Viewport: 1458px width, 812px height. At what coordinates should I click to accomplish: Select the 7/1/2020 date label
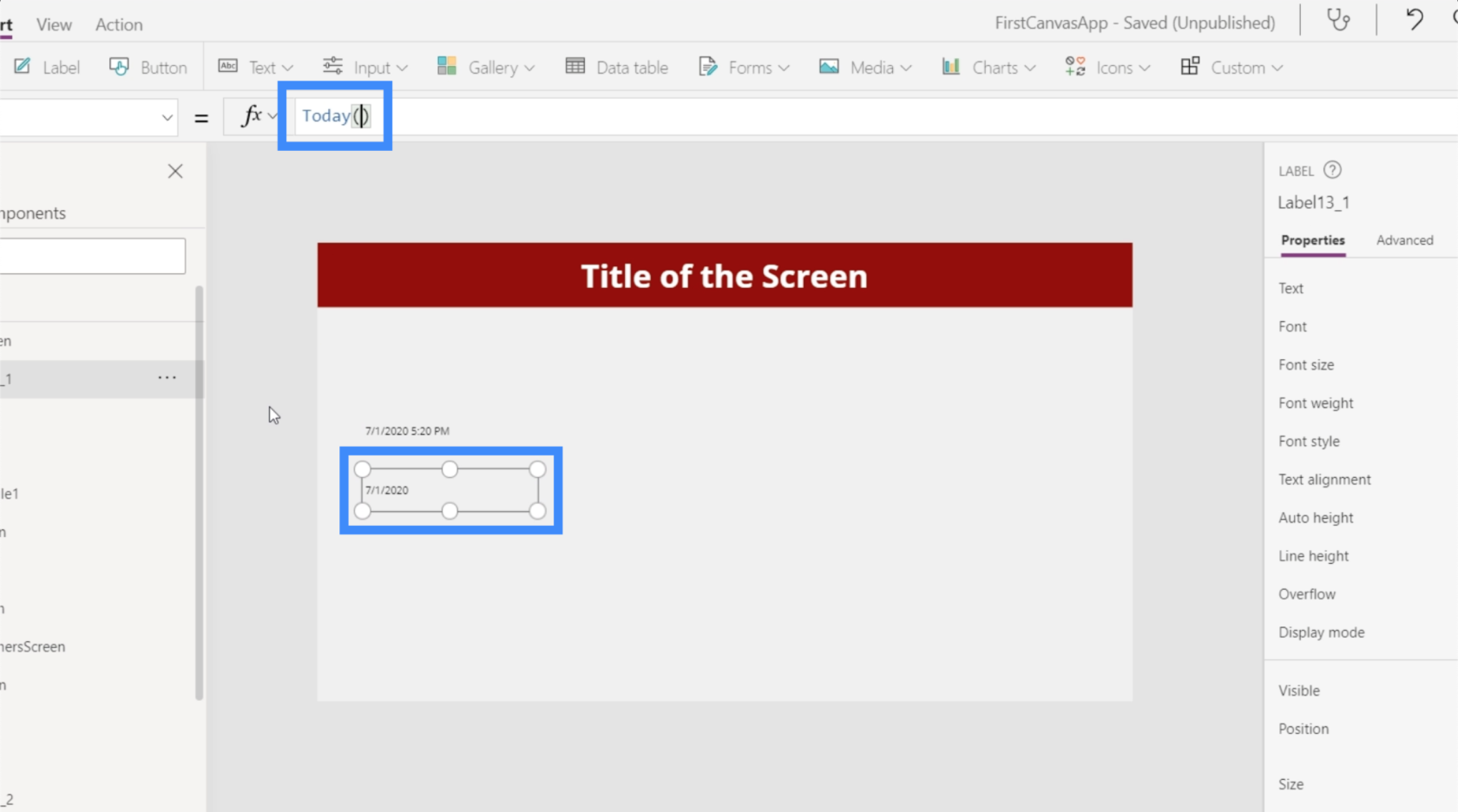pos(450,490)
